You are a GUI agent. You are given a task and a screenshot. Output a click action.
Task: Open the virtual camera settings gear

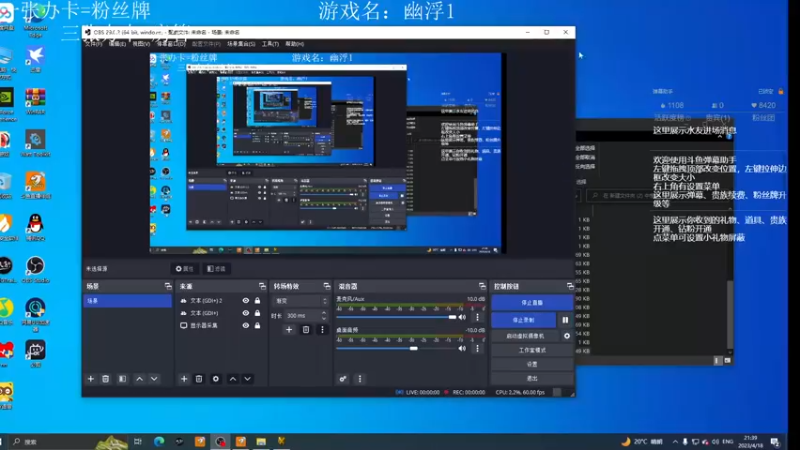click(567, 336)
